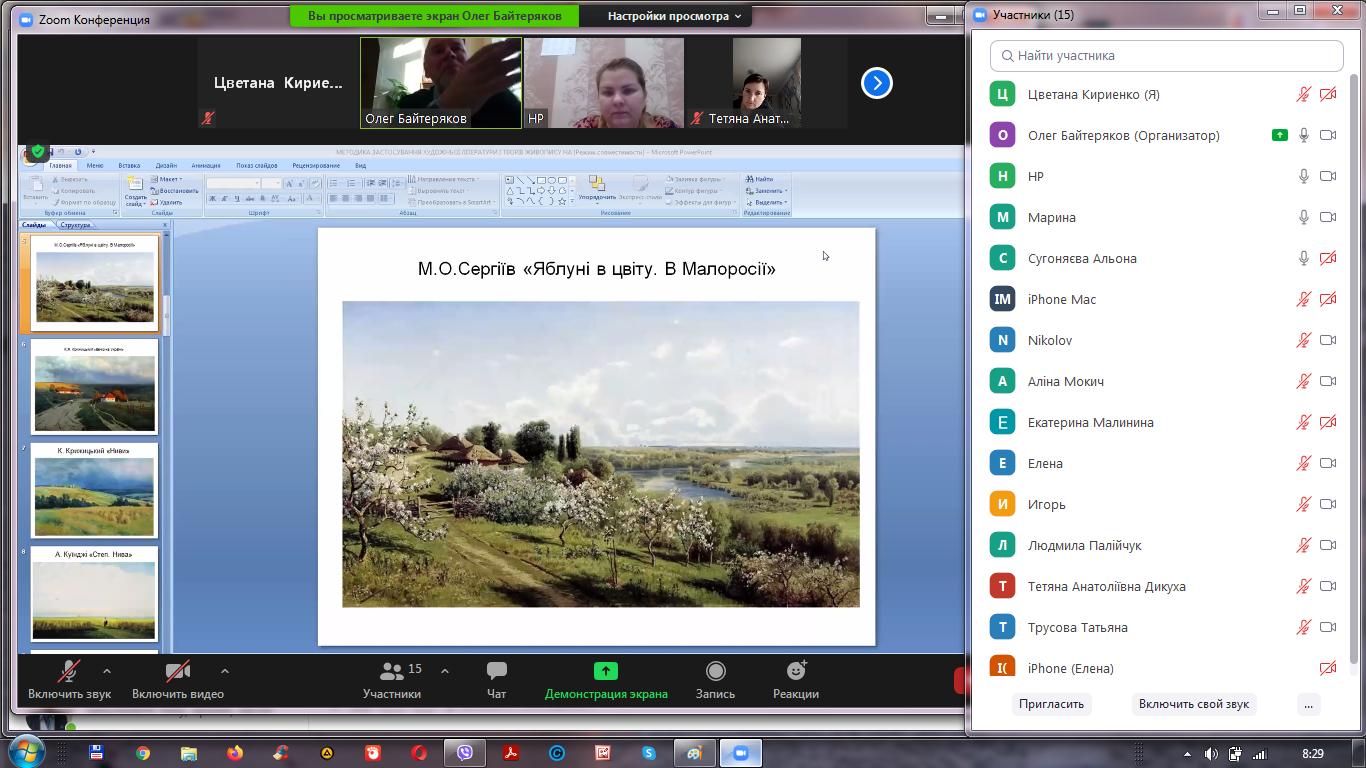This screenshot has width=1366, height=768.
Task: Click the Participants icon in Zoom toolbar
Action: pos(392,672)
